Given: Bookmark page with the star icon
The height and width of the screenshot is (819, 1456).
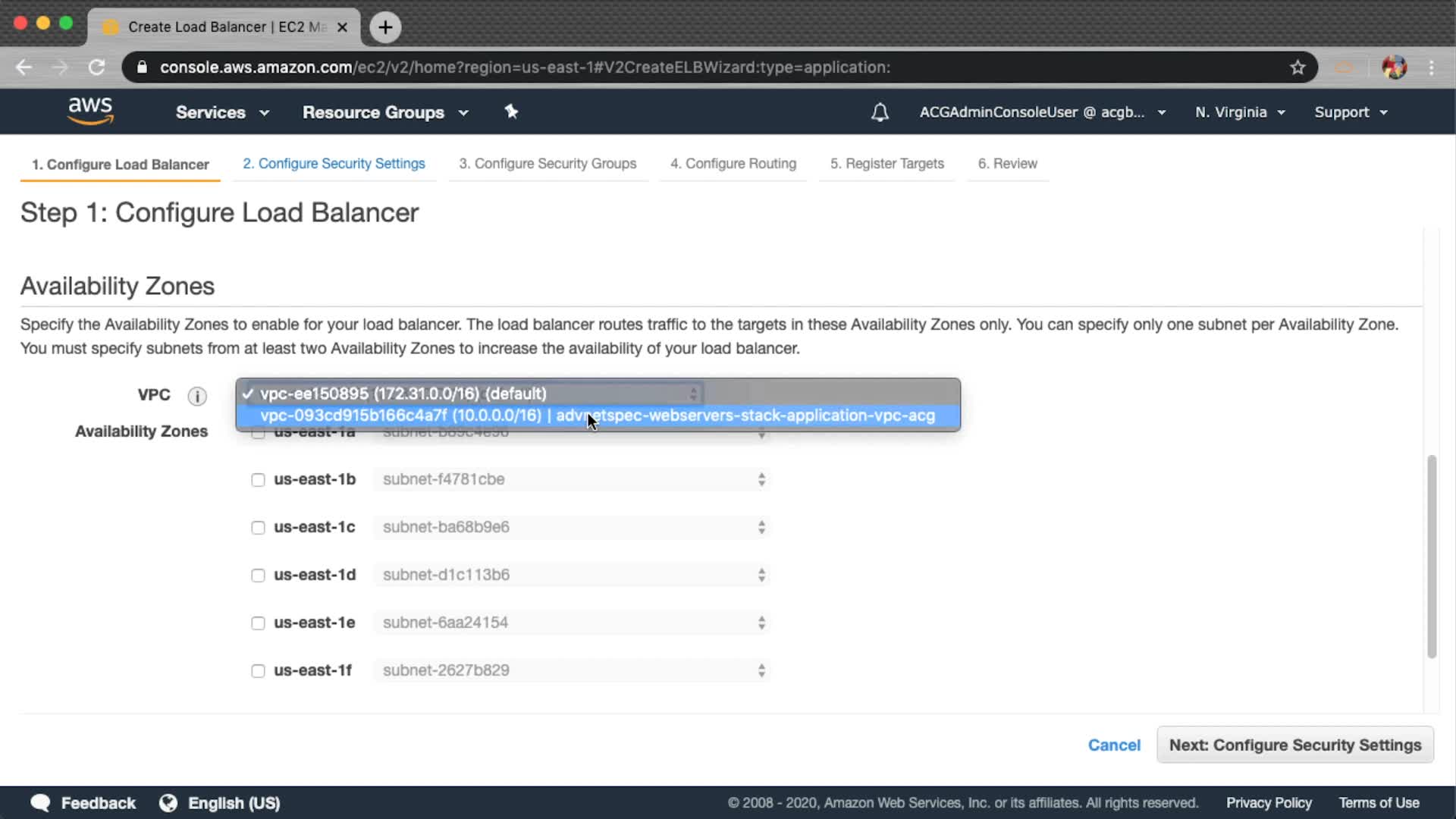Looking at the screenshot, I should 1298,67.
